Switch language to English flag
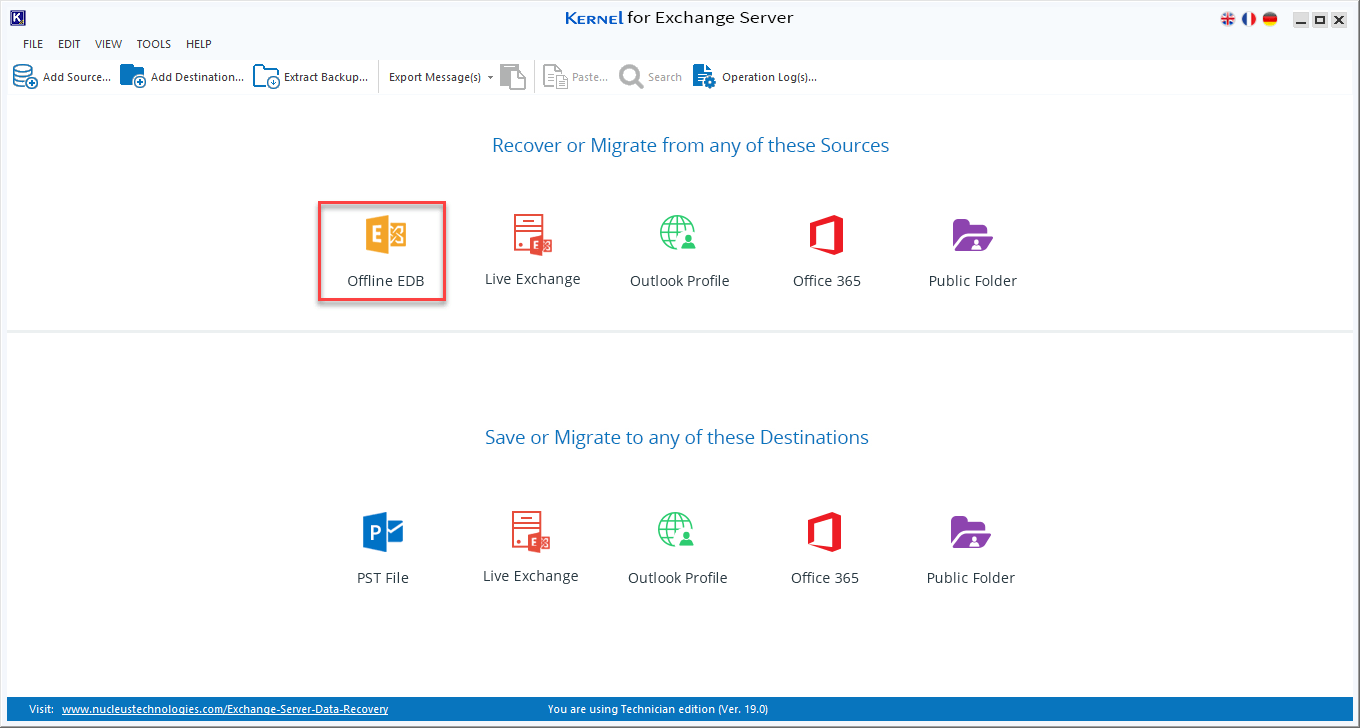The width and height of the screenshot is (1360, 728). (1228, 19)
